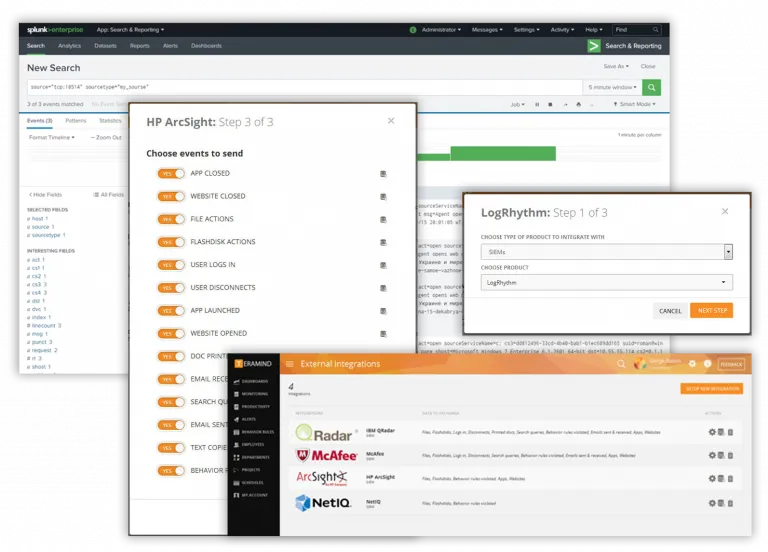Click the Find box in the Splunk top bar
This screenshot has width=768, height=552.
click(637, 30)
